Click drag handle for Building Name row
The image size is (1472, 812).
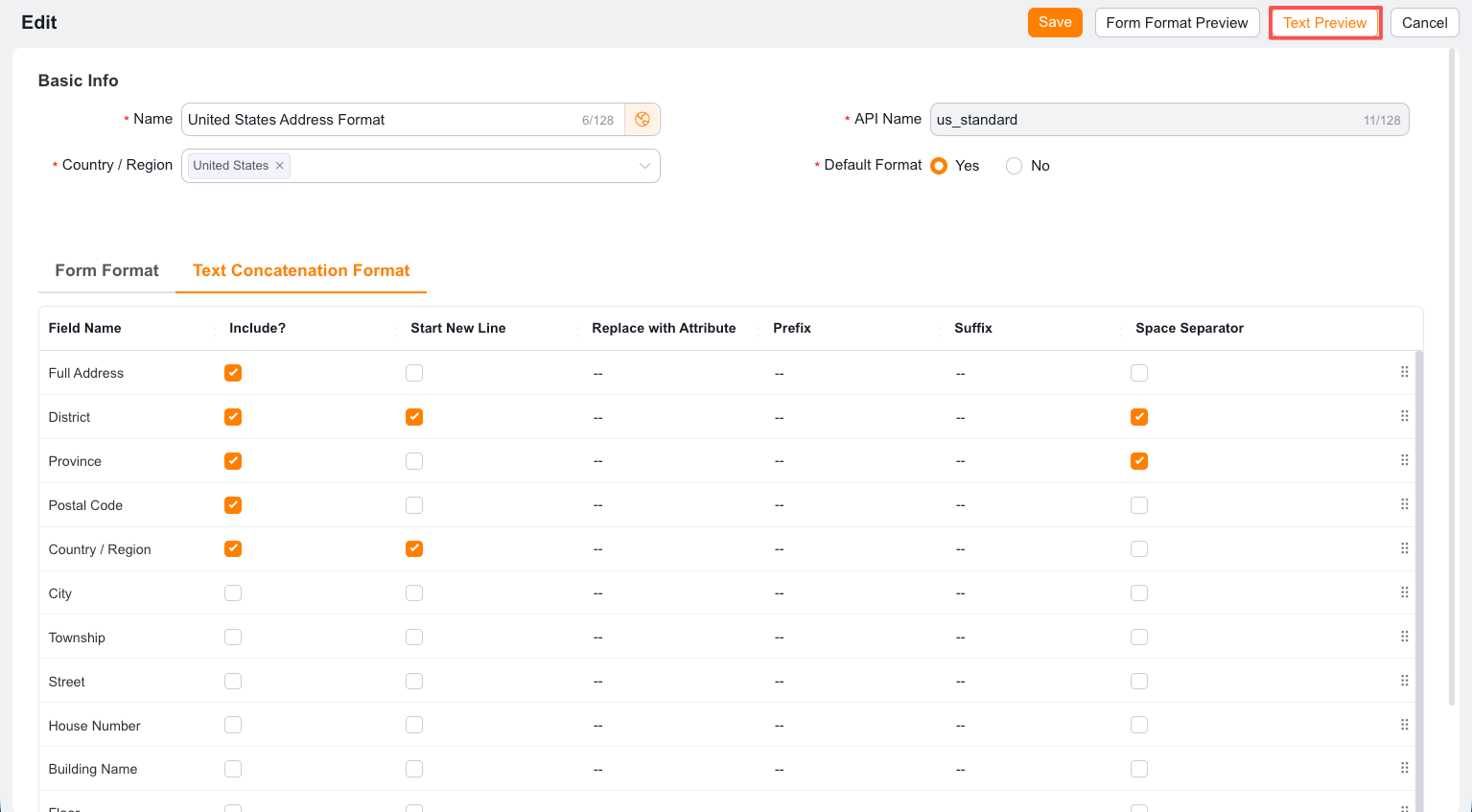pyautogui.click(x=1405, y=768)
